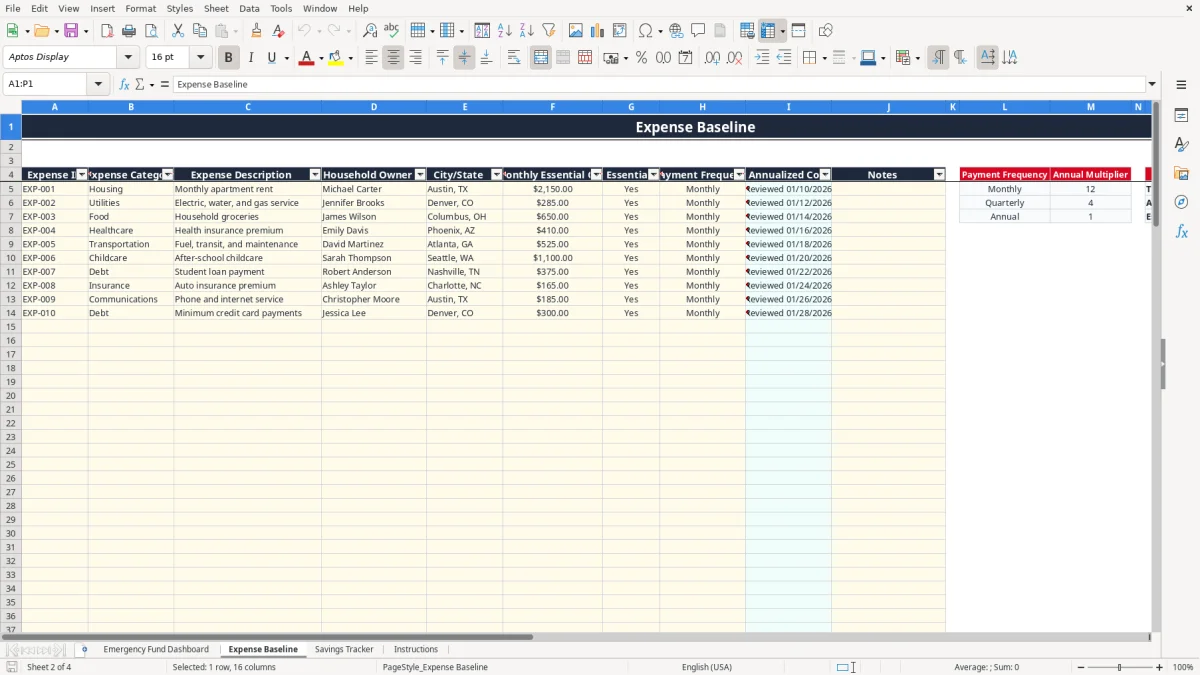Click the Cut scissors icon

click(178, 31)
